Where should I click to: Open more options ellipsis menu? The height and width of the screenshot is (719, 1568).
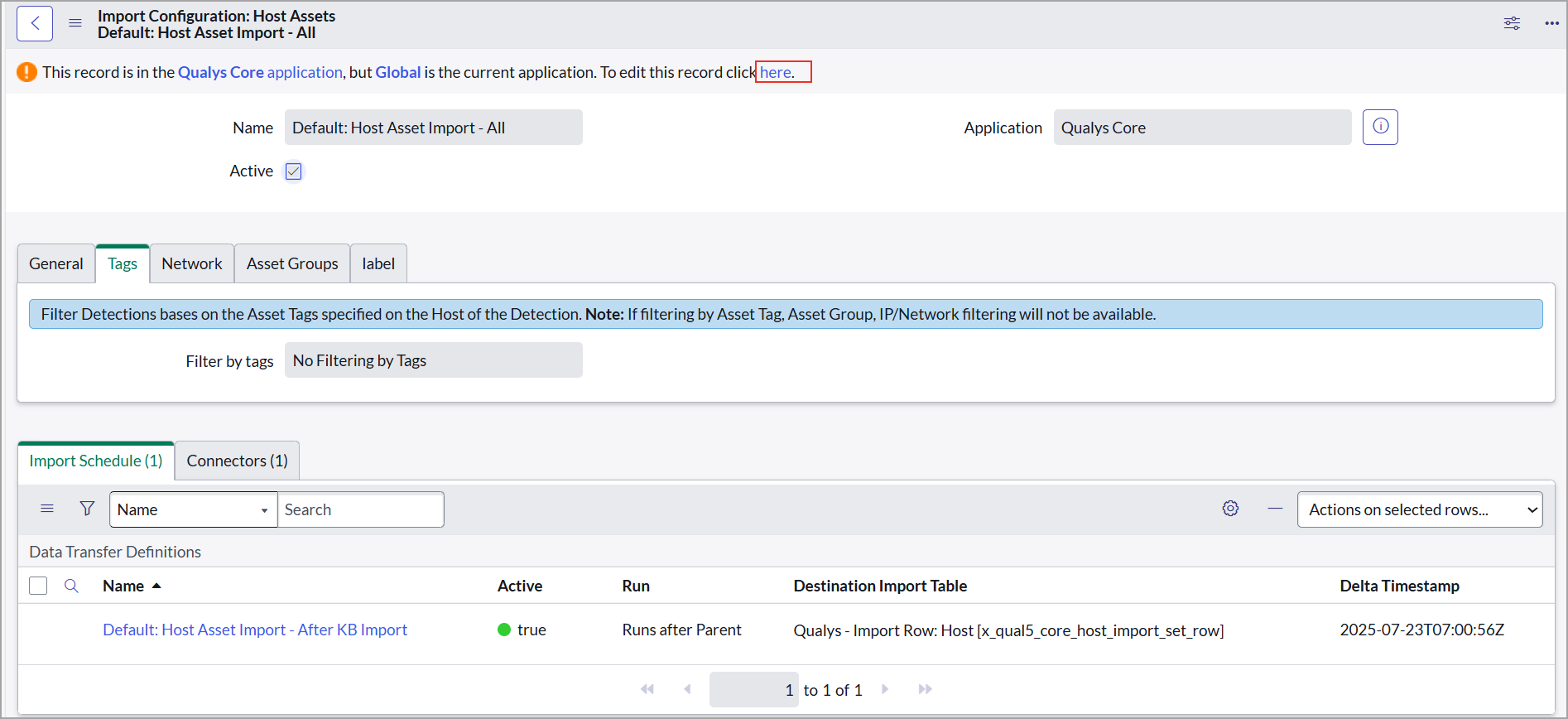[1551, 23]
